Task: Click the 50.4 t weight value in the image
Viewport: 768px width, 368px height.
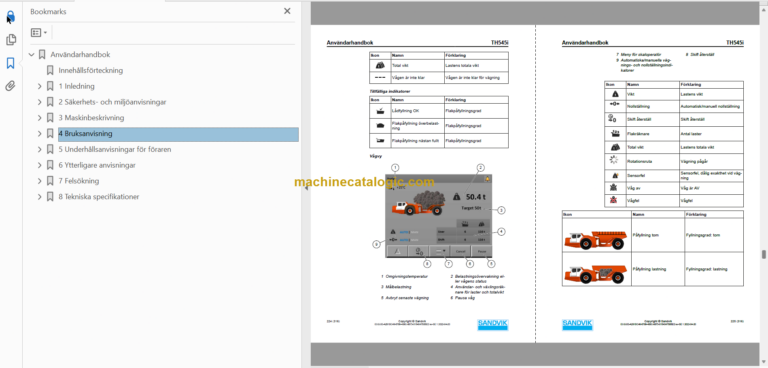Action: pyautogui.click(x=477, y=196)
